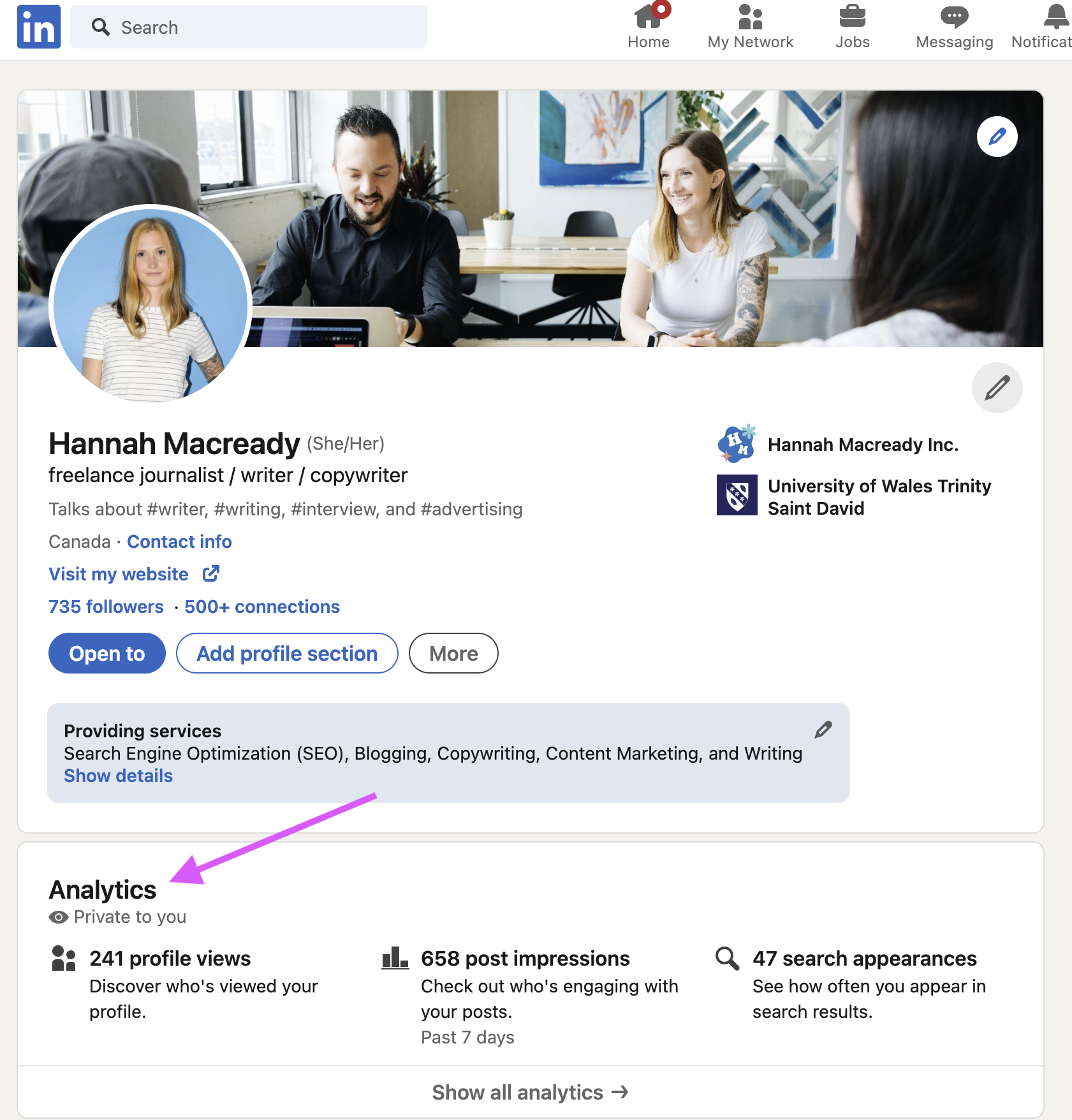View 735 followers
This screenshot has height=1120, width=1072.
click(106, 607)
